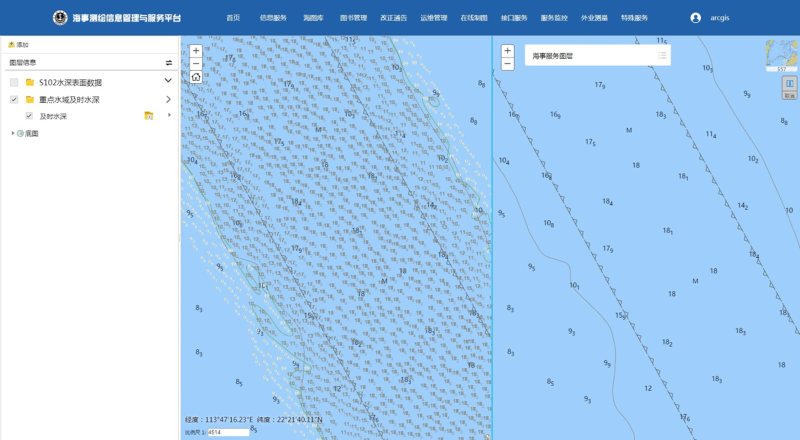Image resolution: width=800 pixels, height=440 pixels.
Task: Select the S102水深表面数据 group name
Action: click(x=70, y=82)
